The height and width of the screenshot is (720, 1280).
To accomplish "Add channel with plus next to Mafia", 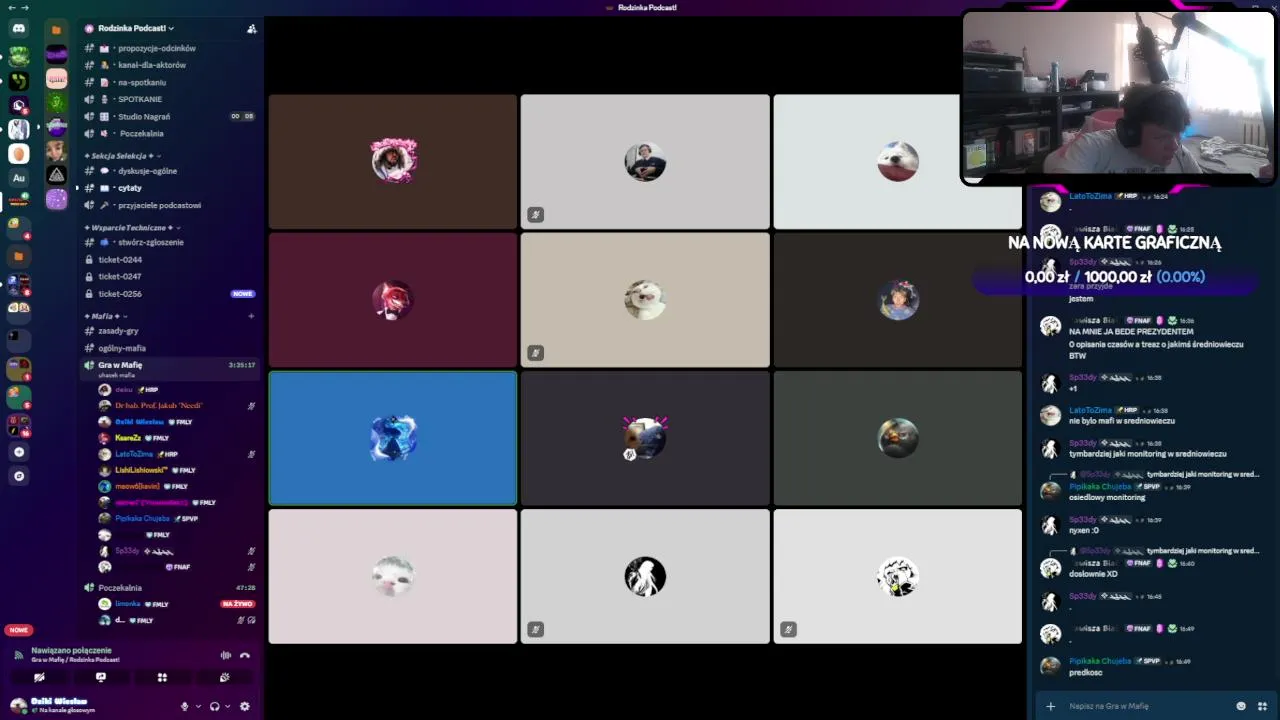I will click(x=251, y=316).
